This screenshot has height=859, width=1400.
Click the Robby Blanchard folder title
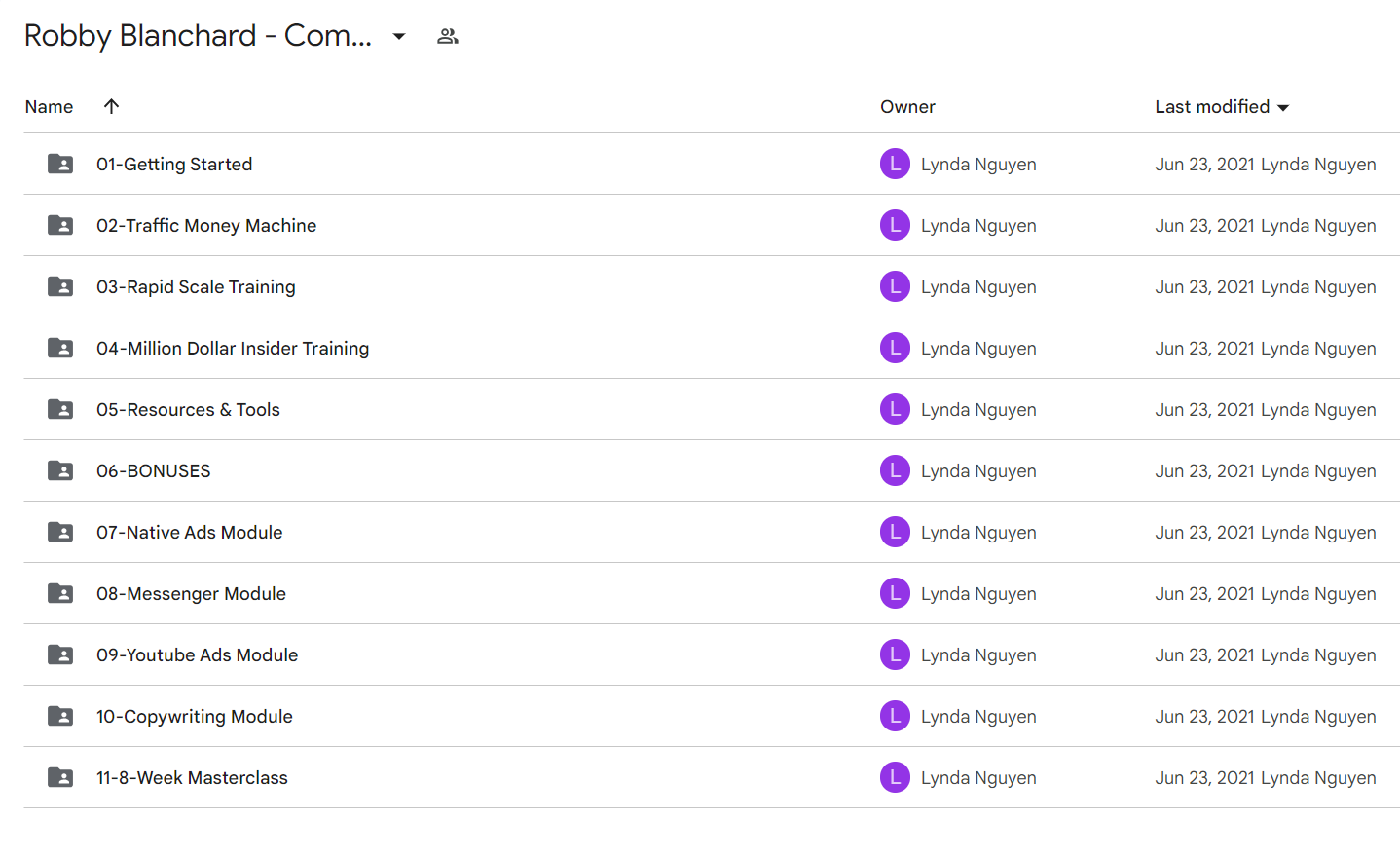[198, 36]
